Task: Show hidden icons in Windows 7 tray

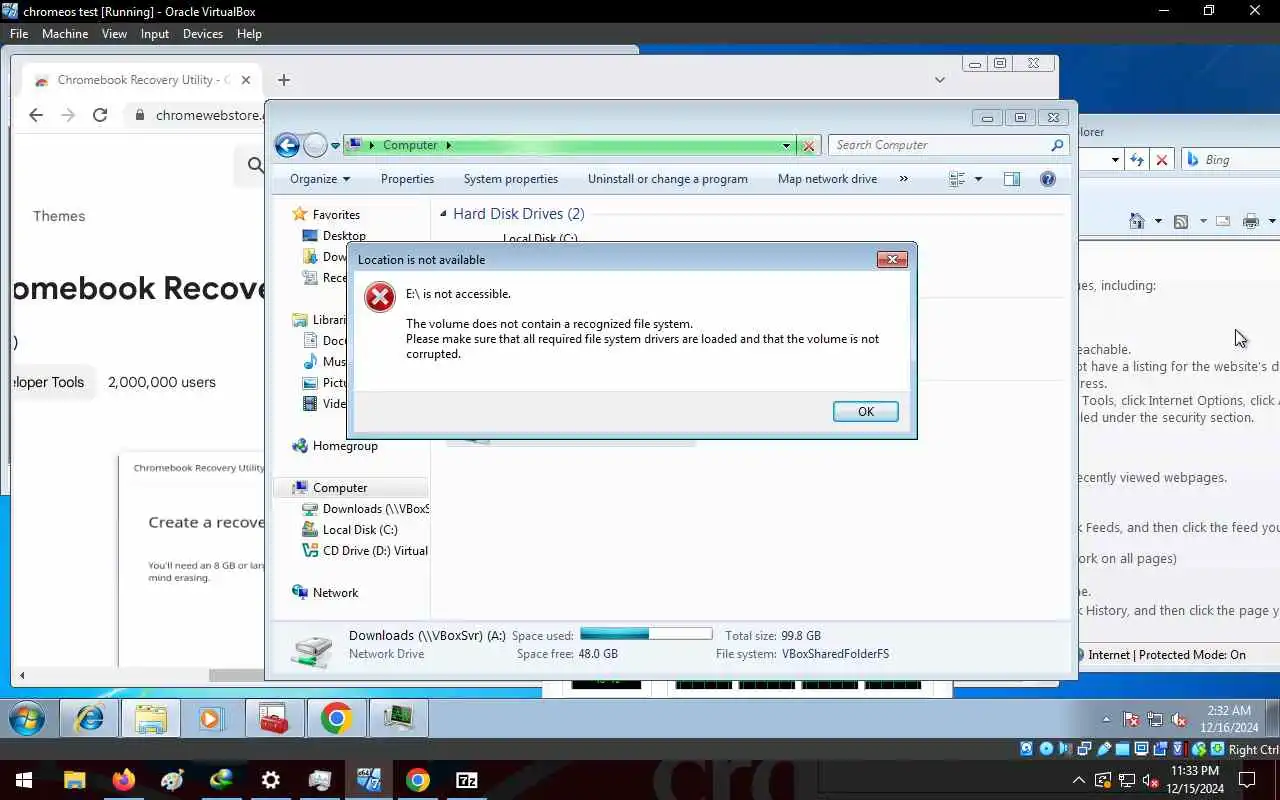Action: pos(1106,719)
